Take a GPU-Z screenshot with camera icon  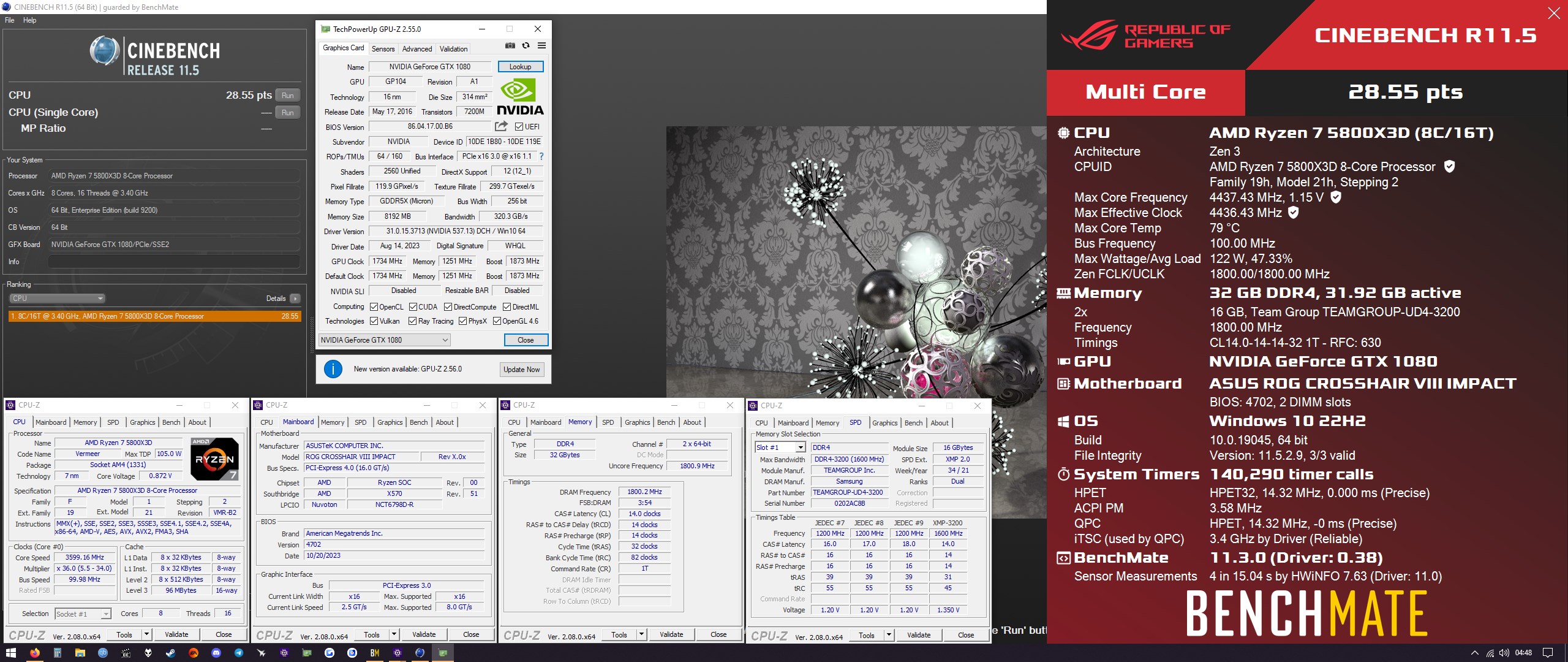point(510,46)
